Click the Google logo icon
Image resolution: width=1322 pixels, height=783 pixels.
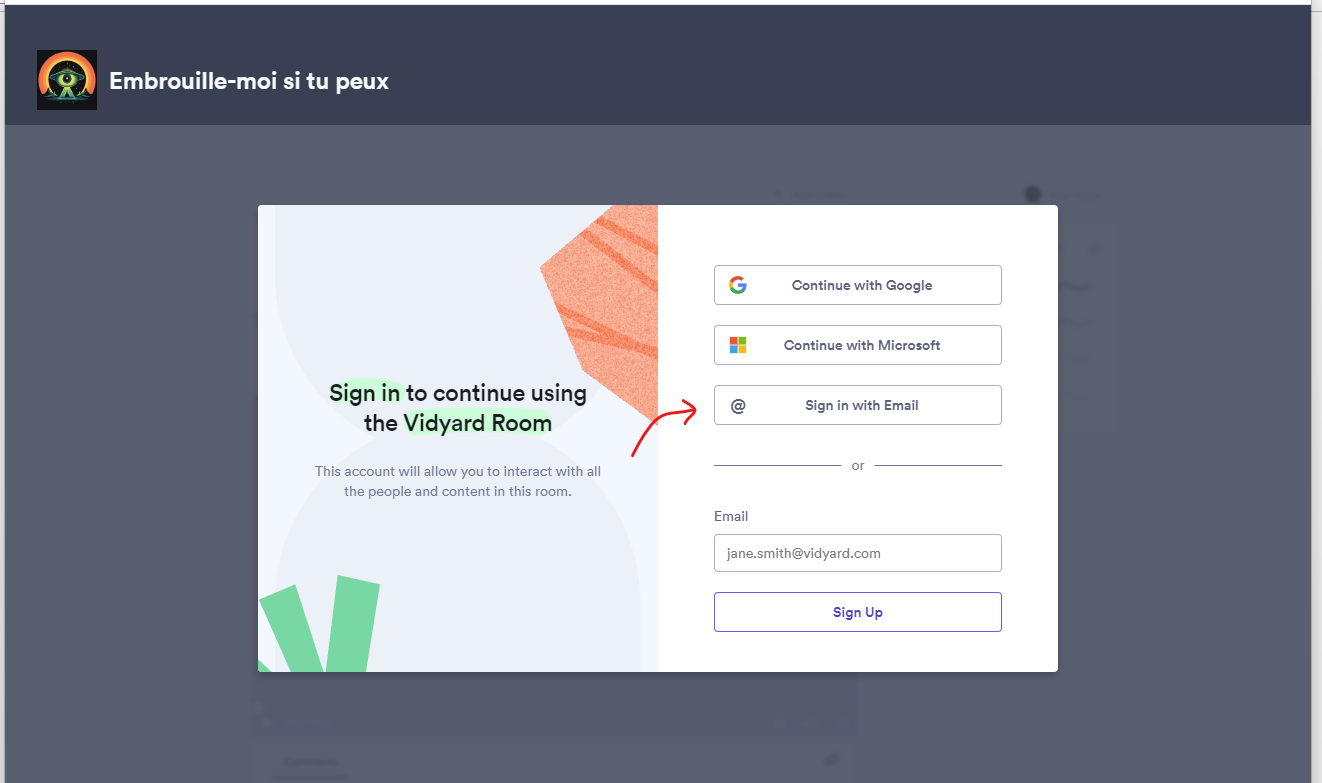[x=738, y=285]
